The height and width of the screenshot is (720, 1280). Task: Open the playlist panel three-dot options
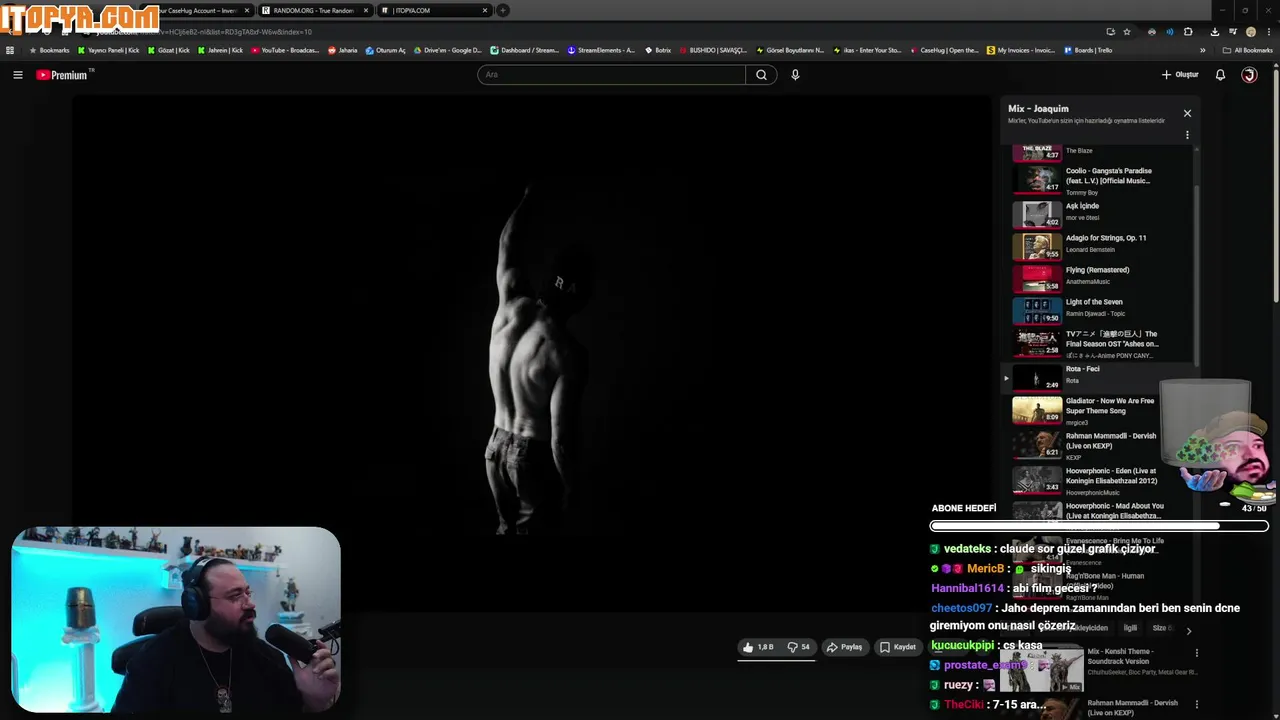[1187, 135]
